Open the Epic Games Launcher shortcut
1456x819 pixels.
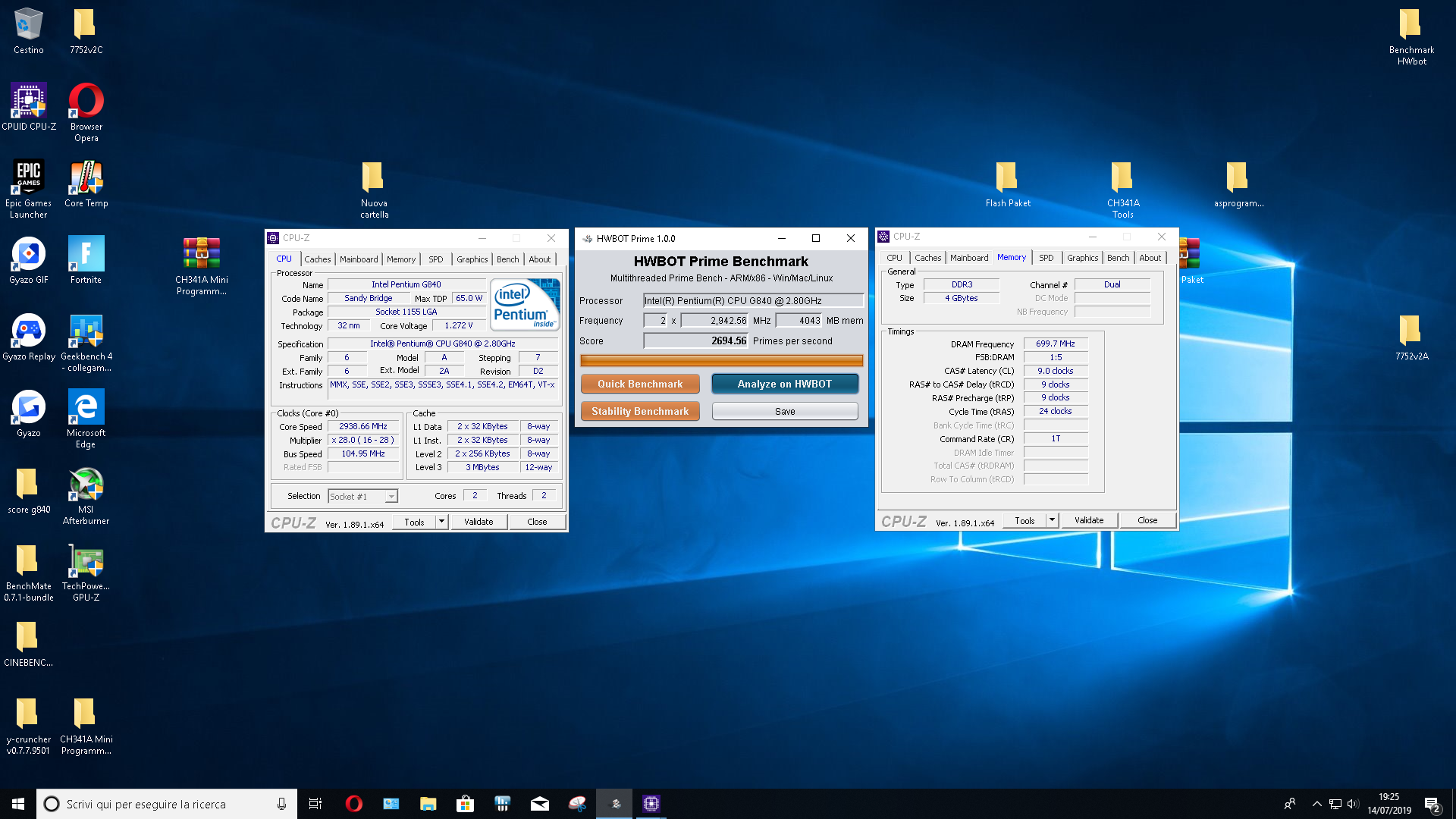pos(29,188)
